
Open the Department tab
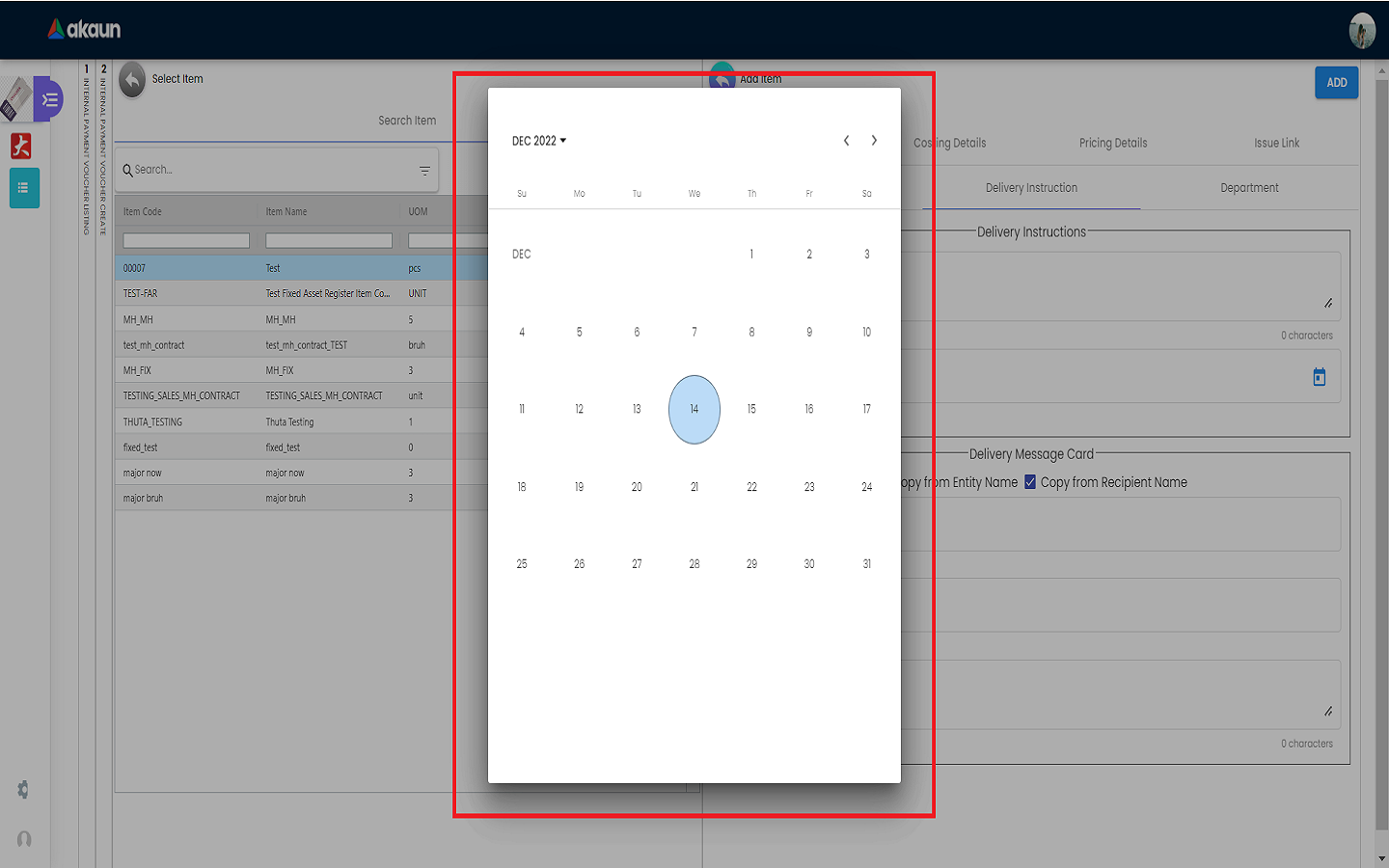(x=1249, y=188)
